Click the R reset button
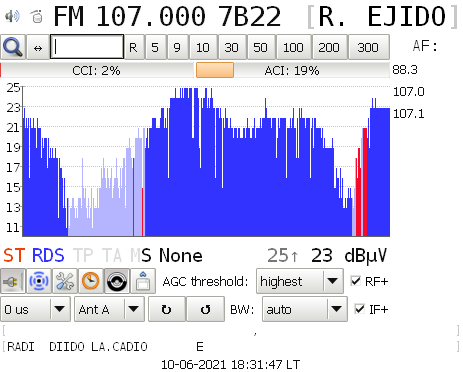The image size is (463, 372). pyautogui.click(x=133, y=47)
